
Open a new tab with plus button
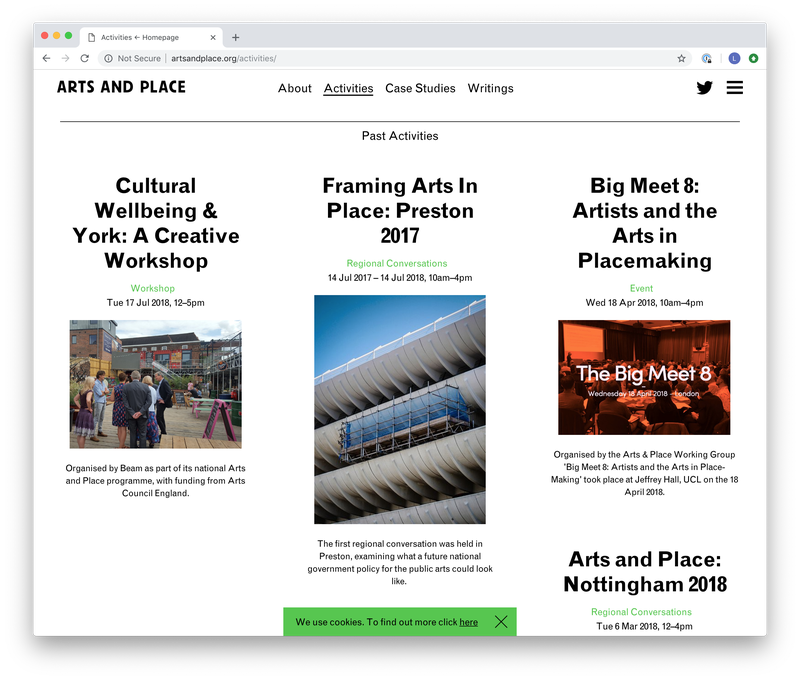tap(235, 37)
